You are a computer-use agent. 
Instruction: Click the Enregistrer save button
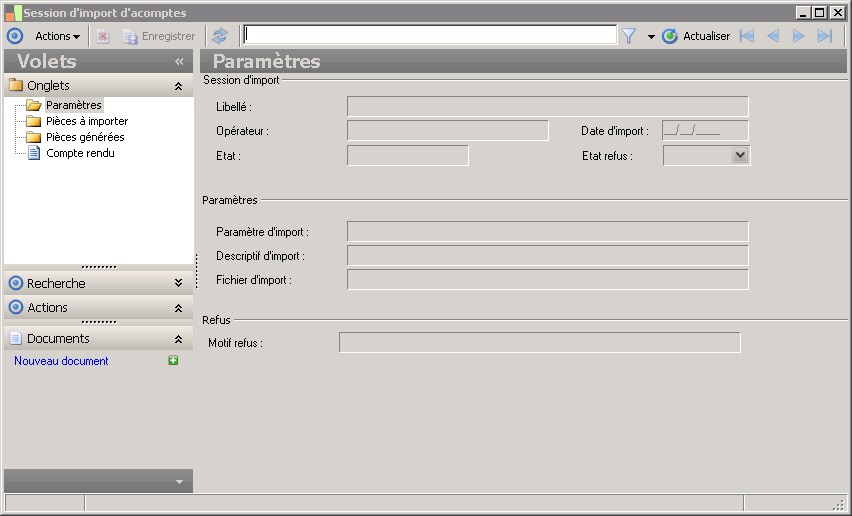159,36
